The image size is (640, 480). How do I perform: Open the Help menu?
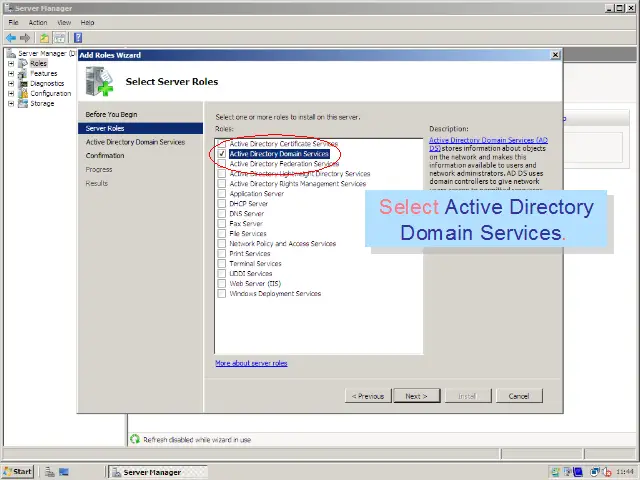point(87,22)
